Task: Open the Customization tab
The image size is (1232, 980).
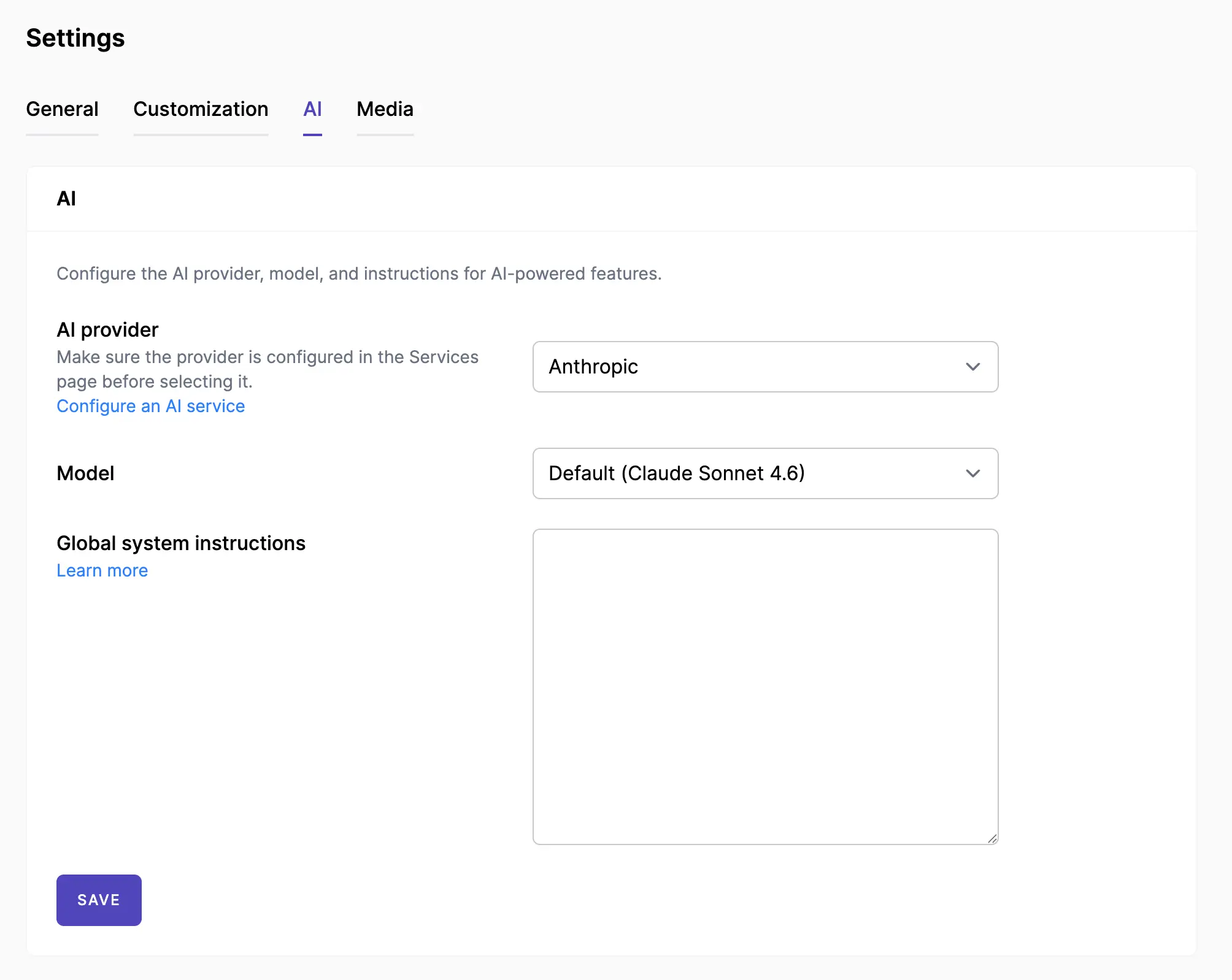Action: pyautogui.click(x=201, y=109)
